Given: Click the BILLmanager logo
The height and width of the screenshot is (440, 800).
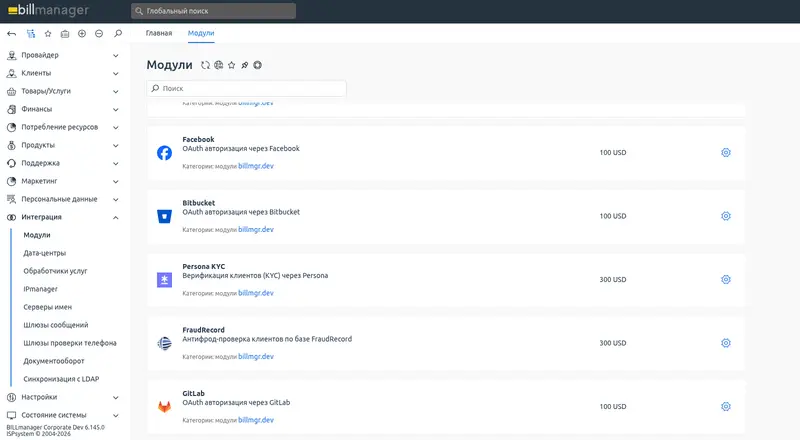Looking at the screenshot, I should [48, 10].
